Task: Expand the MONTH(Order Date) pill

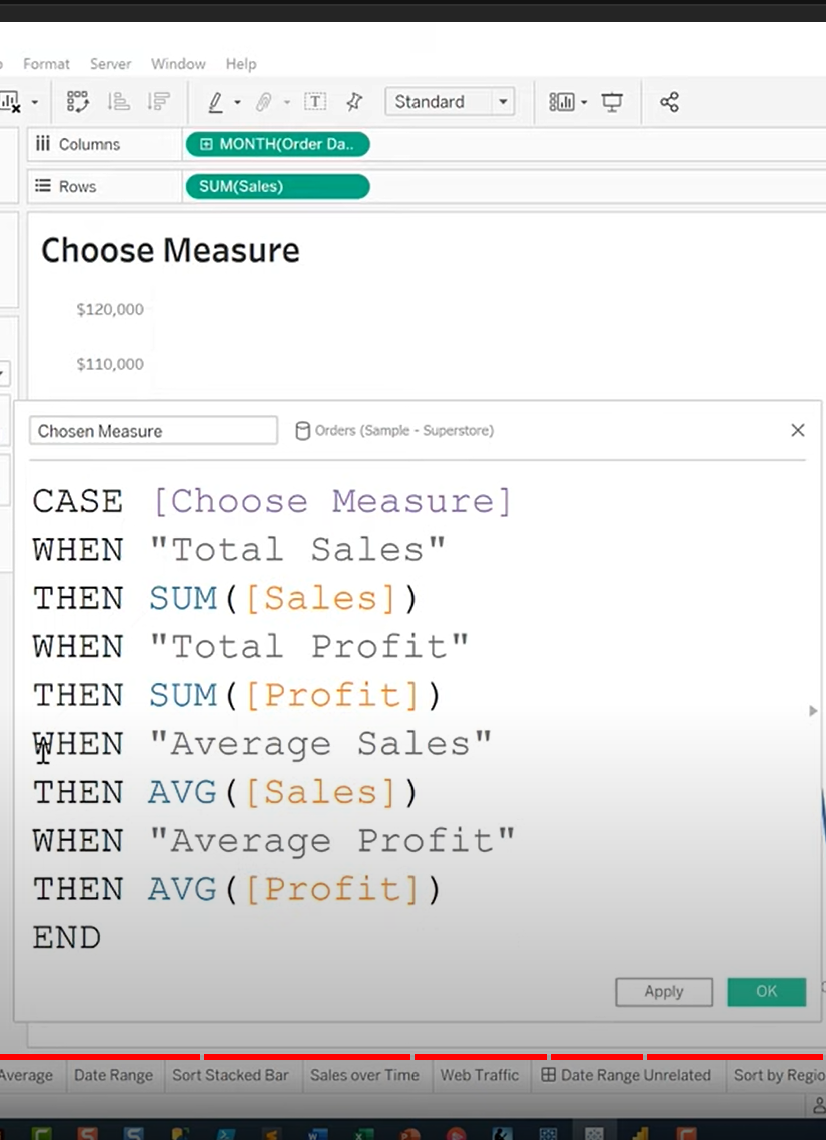Action: [x=207, y=144]
